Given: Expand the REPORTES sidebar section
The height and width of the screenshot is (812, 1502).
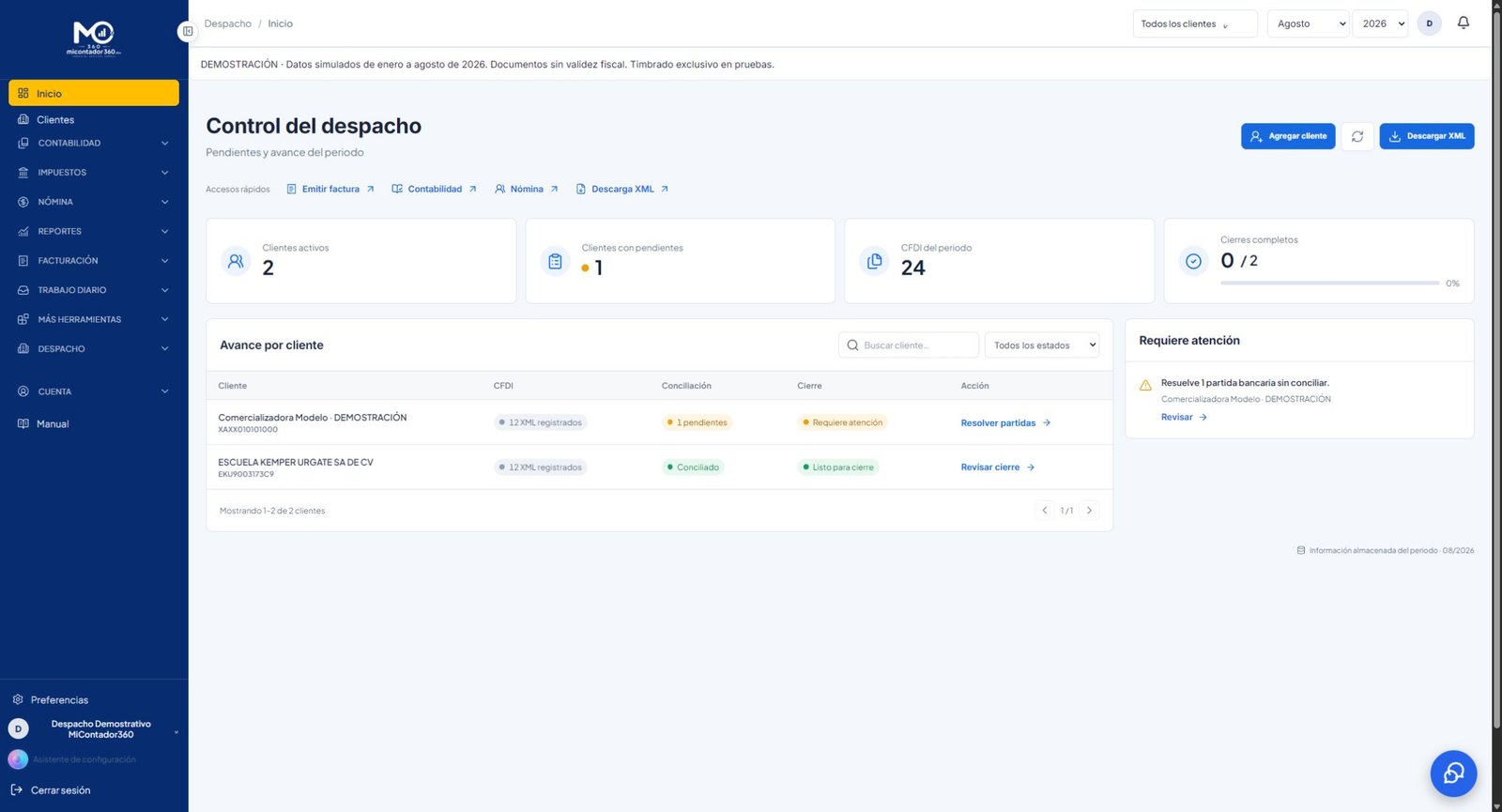Looking at the screenshot, I should click(x=94, y=231).
